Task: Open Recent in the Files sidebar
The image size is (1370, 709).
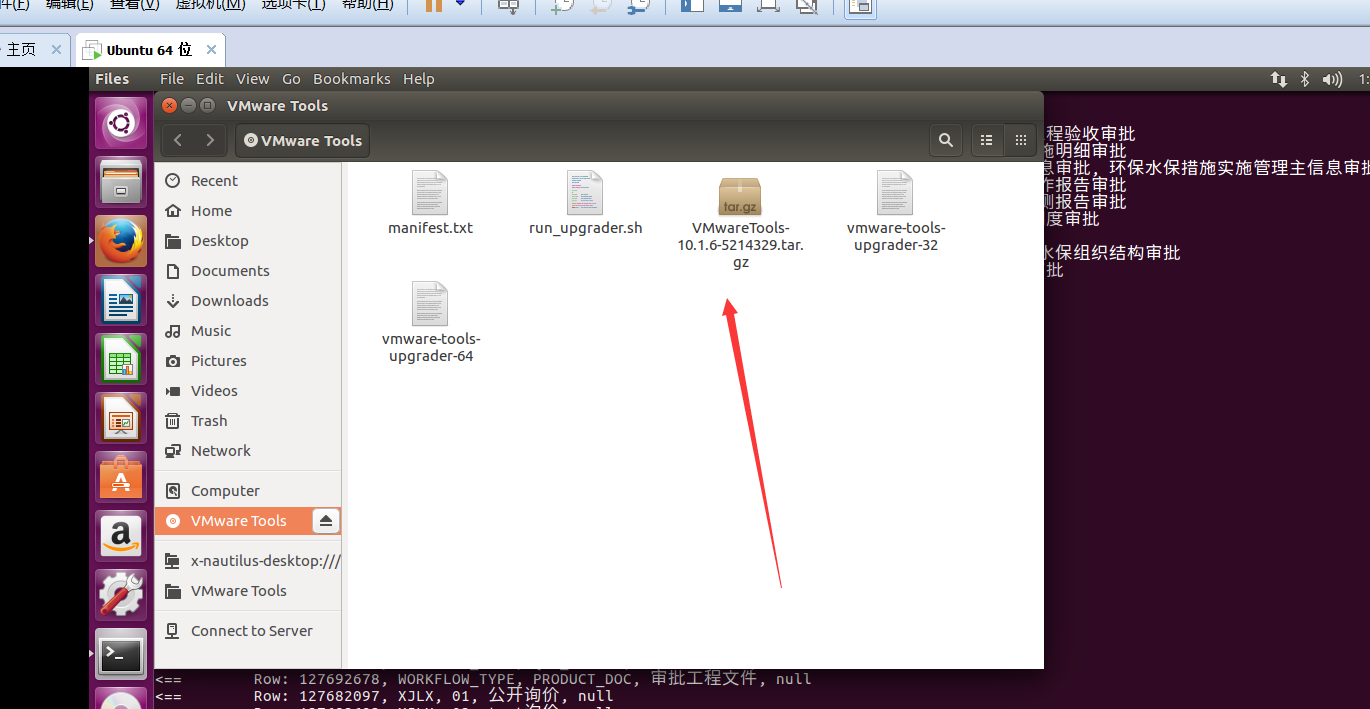Action: click(248, 181)
